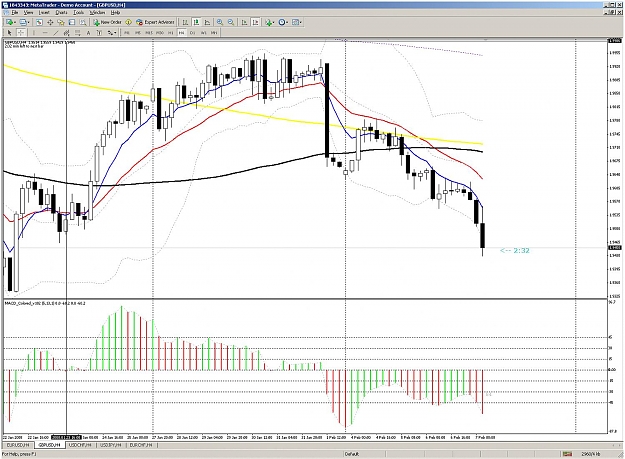Switch to line chart display

207,22
